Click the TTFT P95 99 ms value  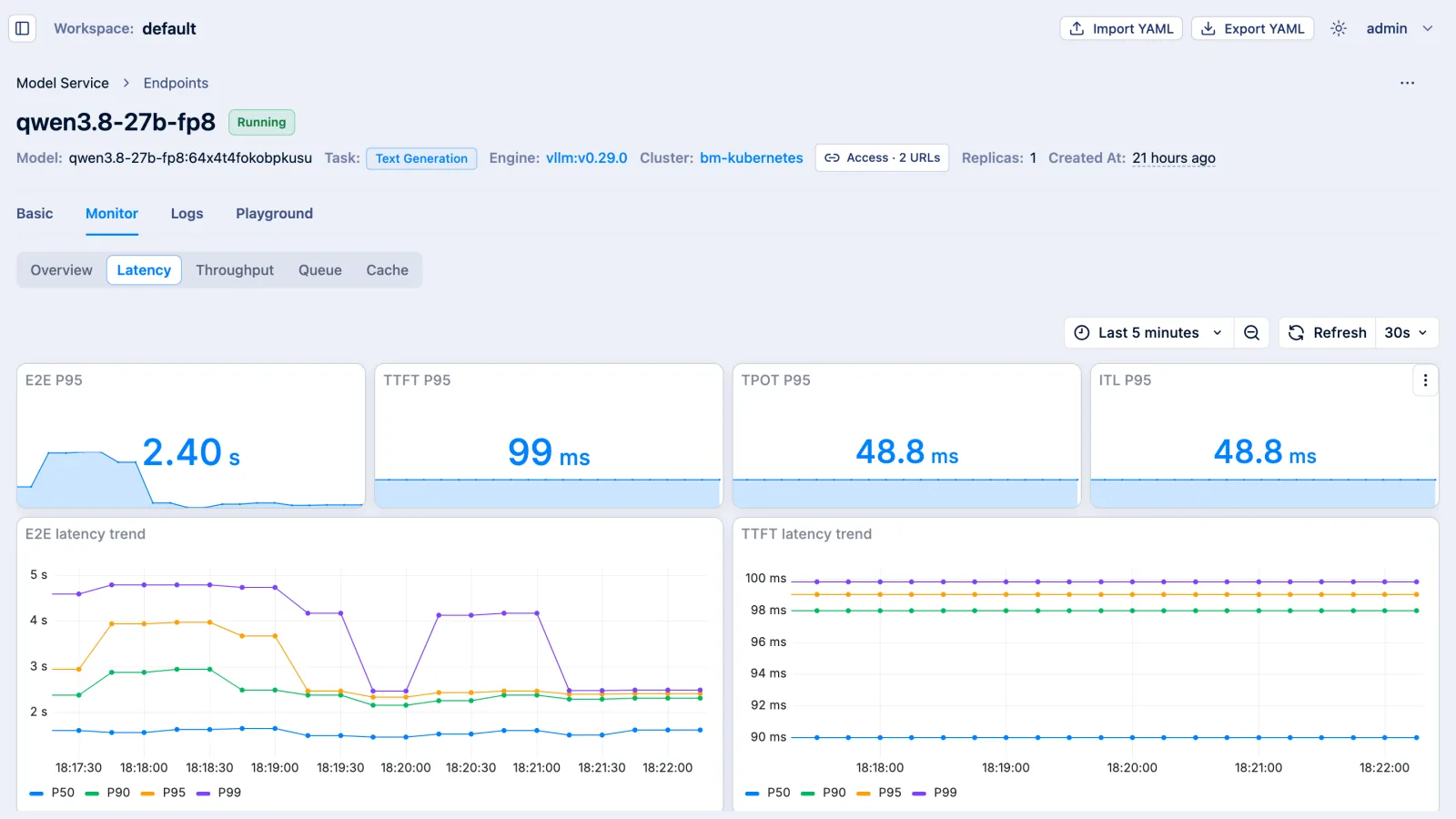coord(549,452)
